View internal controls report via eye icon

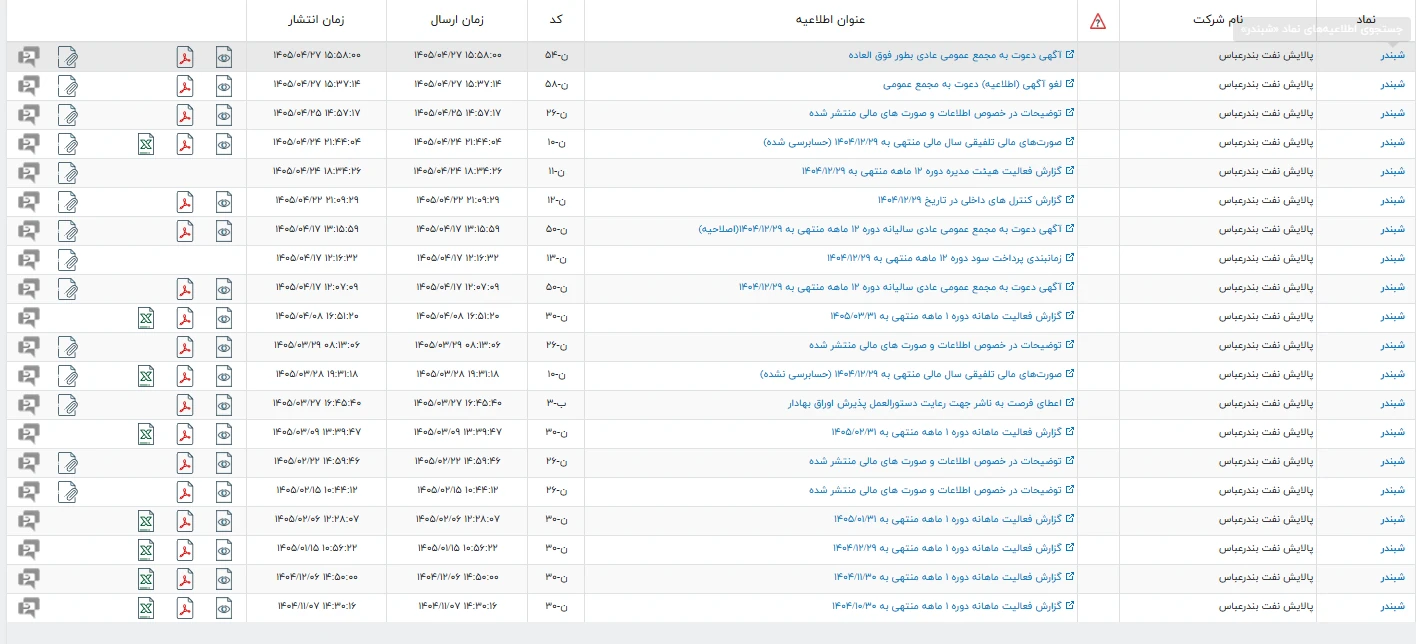224,202
